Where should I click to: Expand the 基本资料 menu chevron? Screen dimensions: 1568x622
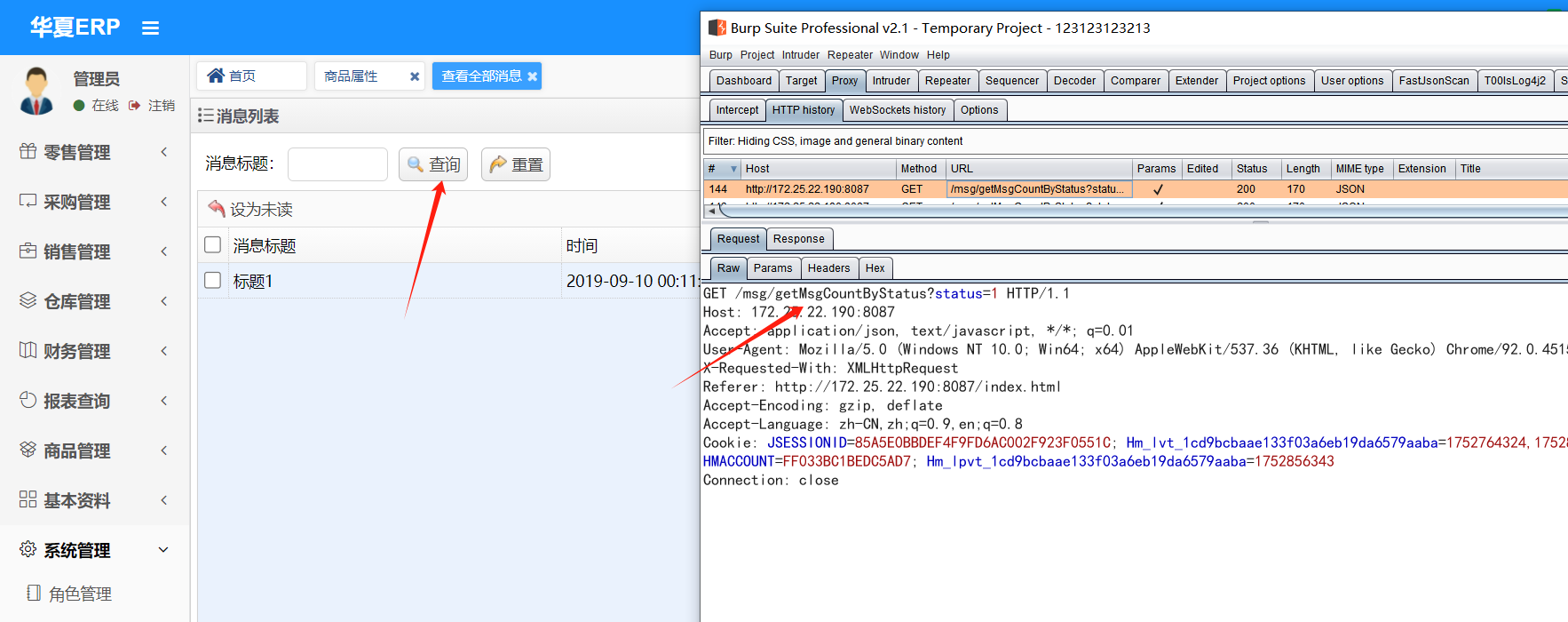164,500
